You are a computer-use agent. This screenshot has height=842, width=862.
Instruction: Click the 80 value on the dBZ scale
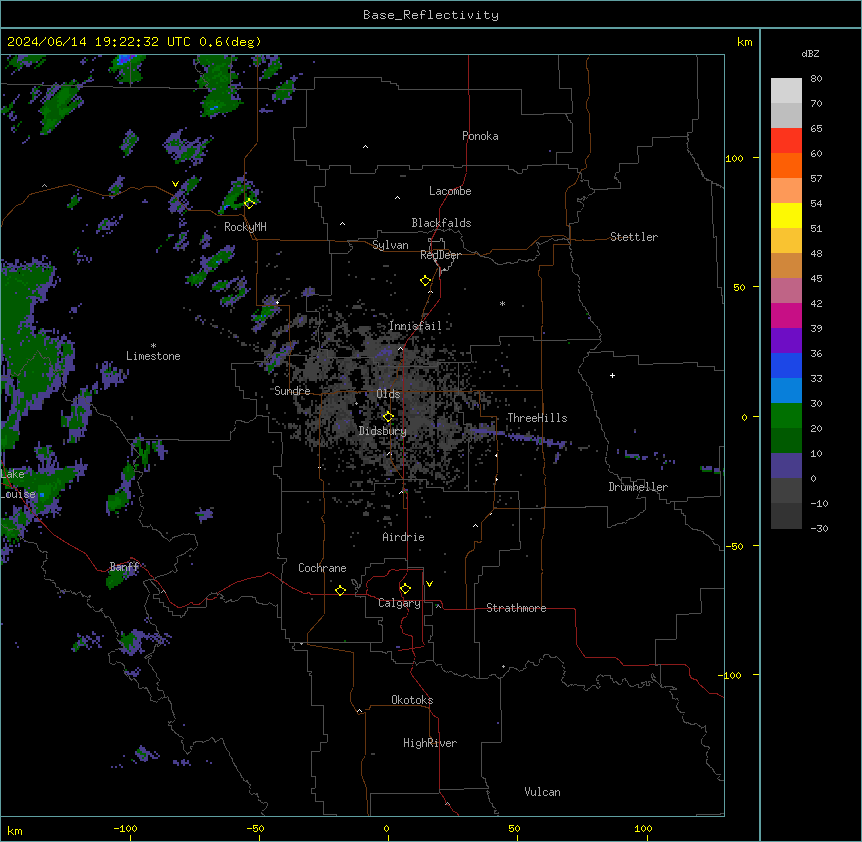point(816,79)
